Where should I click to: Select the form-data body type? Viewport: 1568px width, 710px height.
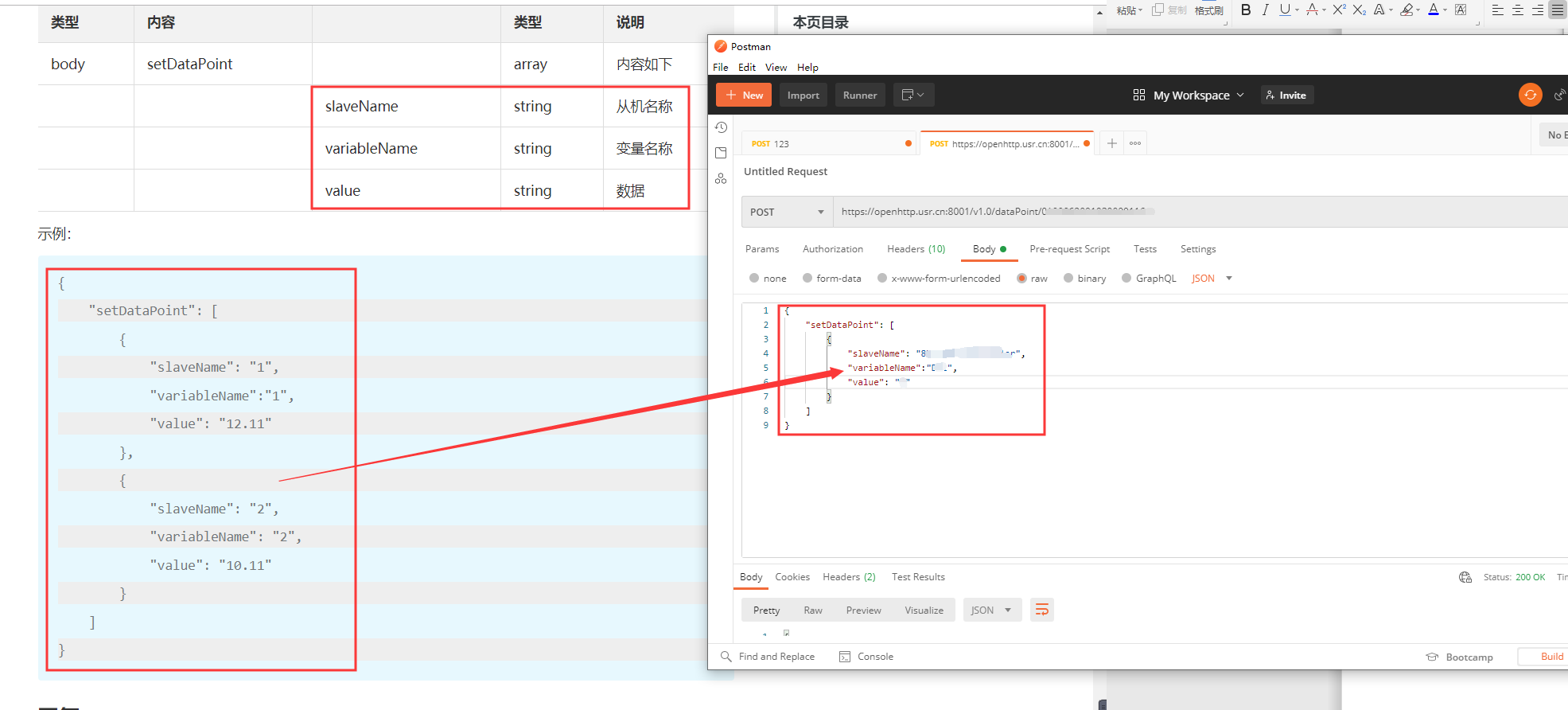[807, 278]
